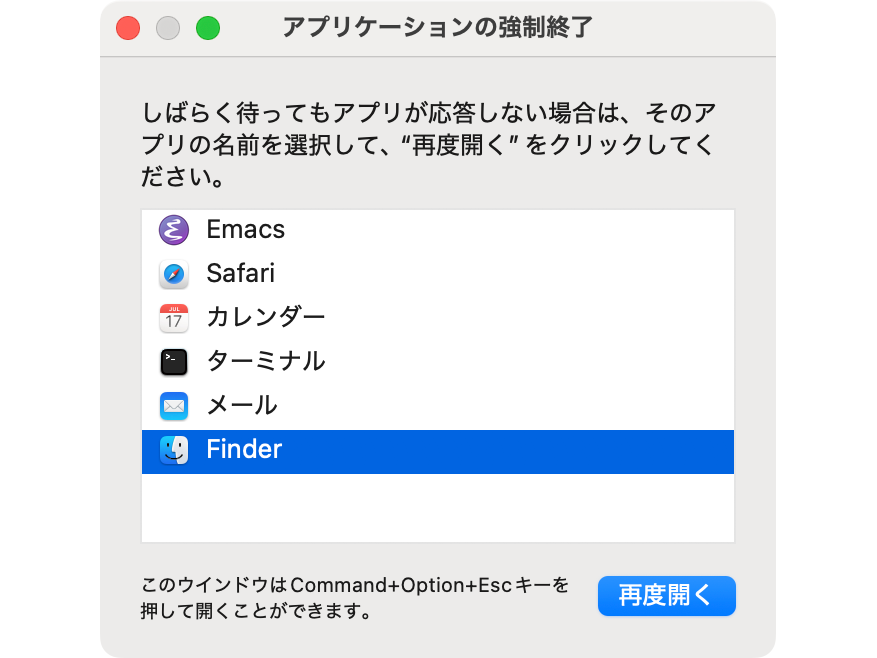The image size is (877, 658).
Task: Click the カレンダー calendar icon showing 17
Action: pyautogui.click(x=173, y=318)
